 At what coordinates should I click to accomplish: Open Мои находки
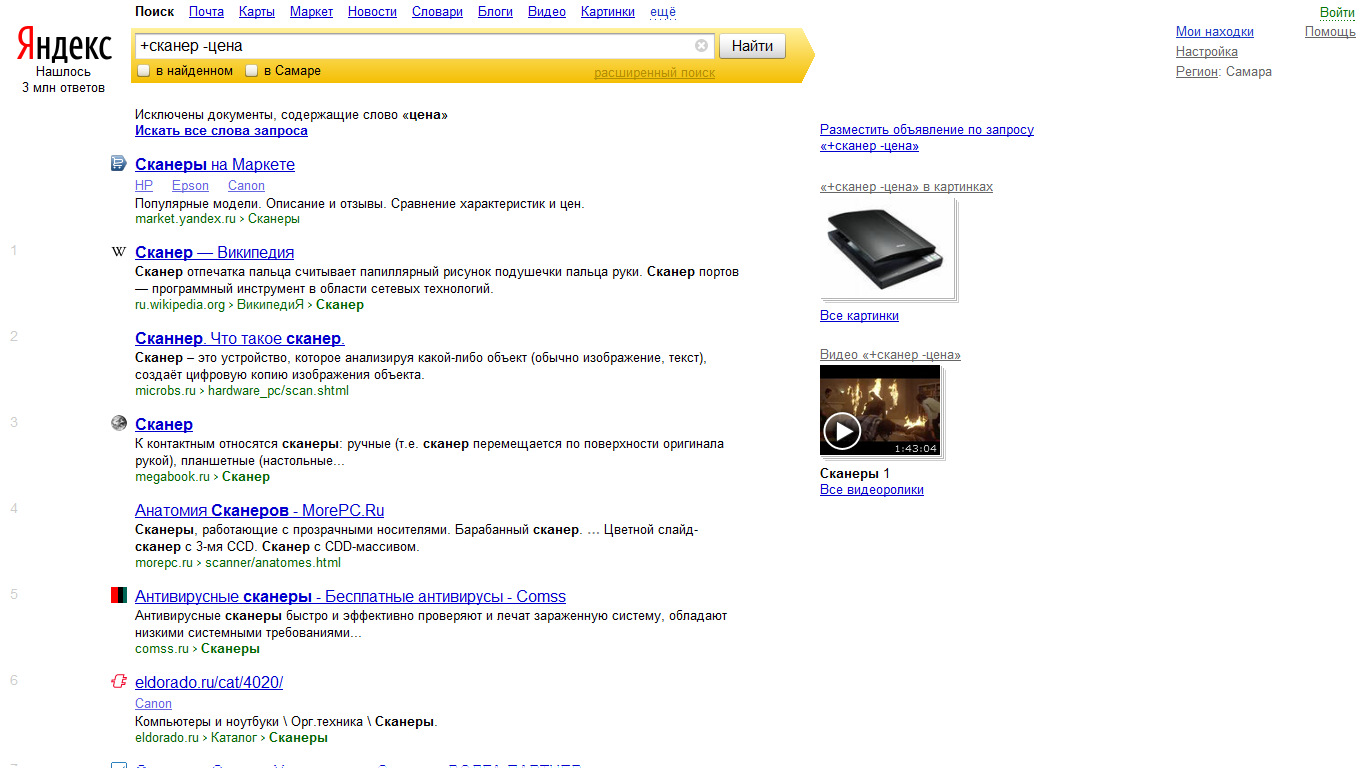tap(1215, 32)
